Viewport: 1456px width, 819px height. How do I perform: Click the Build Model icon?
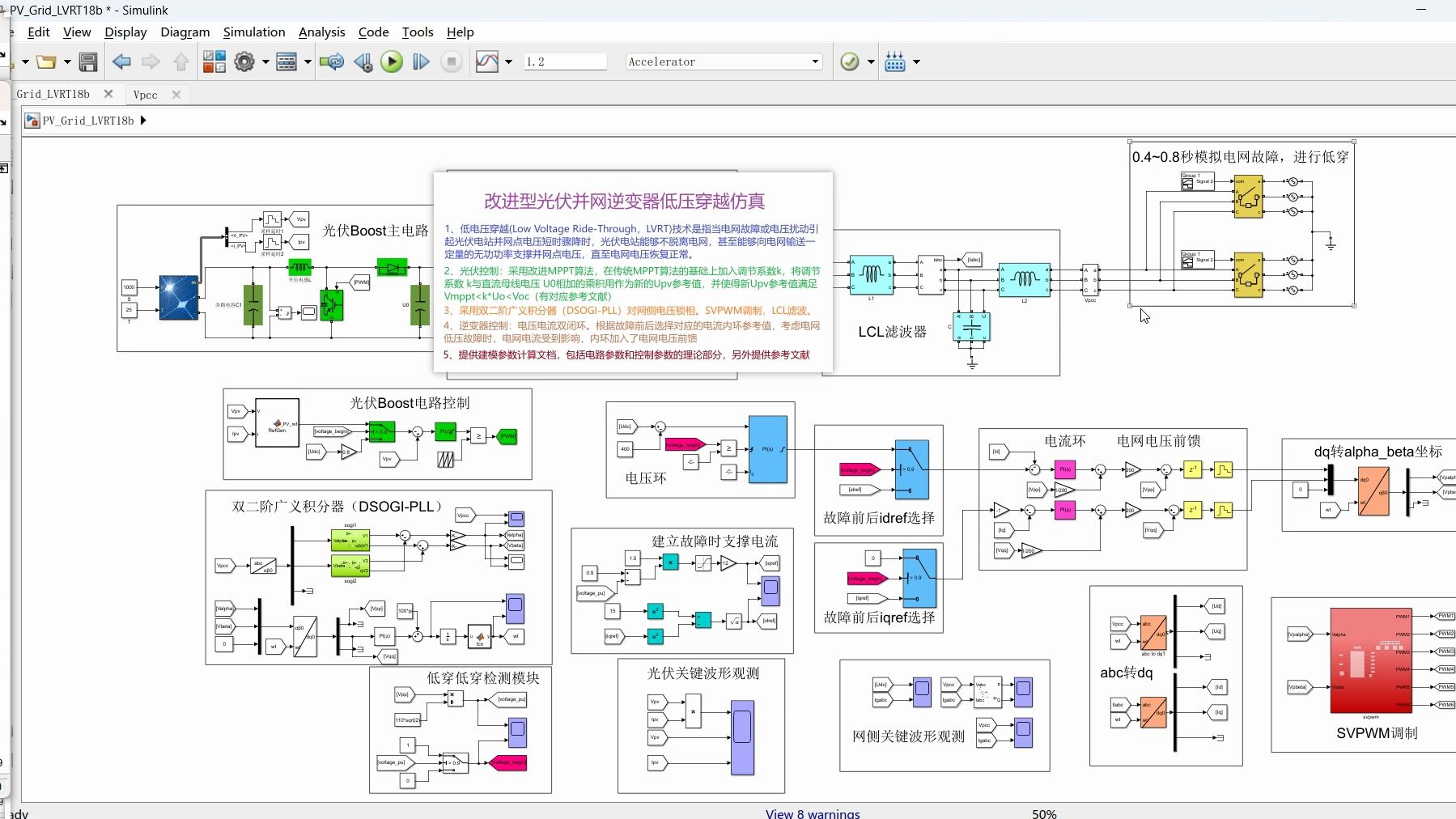(x=895, y=62)
